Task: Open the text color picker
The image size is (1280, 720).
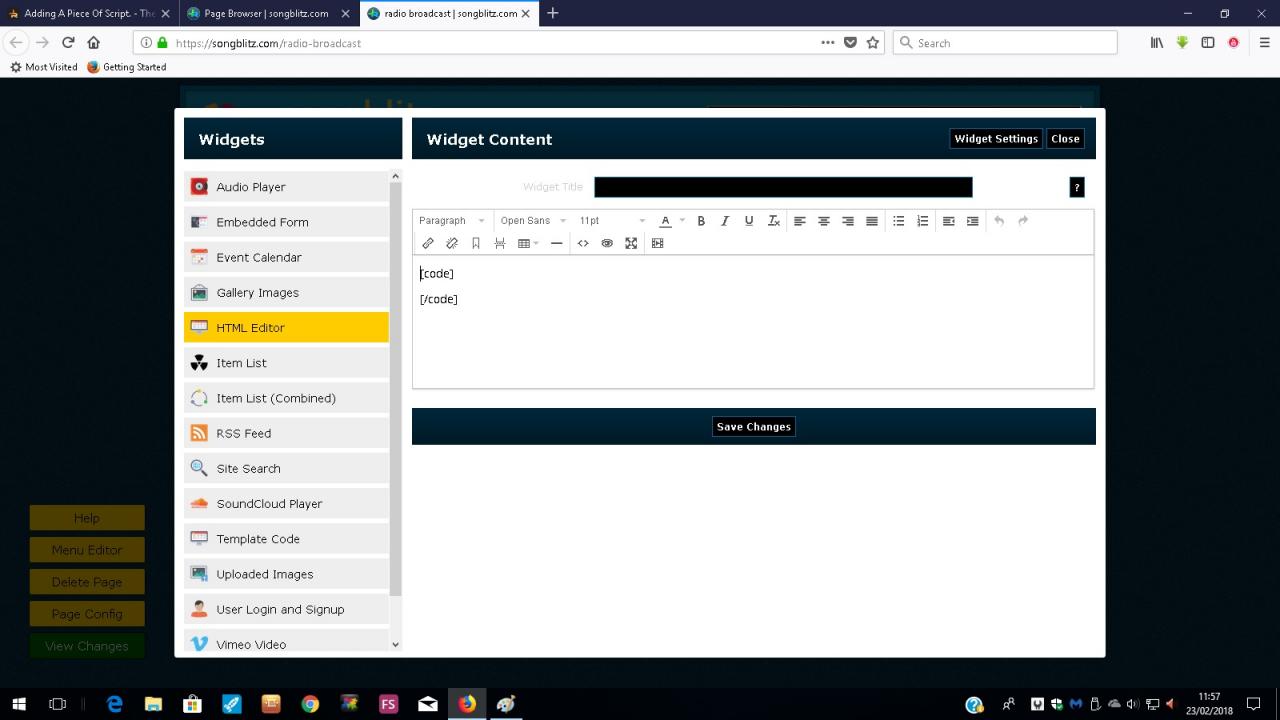Action: tap(665, 221)
